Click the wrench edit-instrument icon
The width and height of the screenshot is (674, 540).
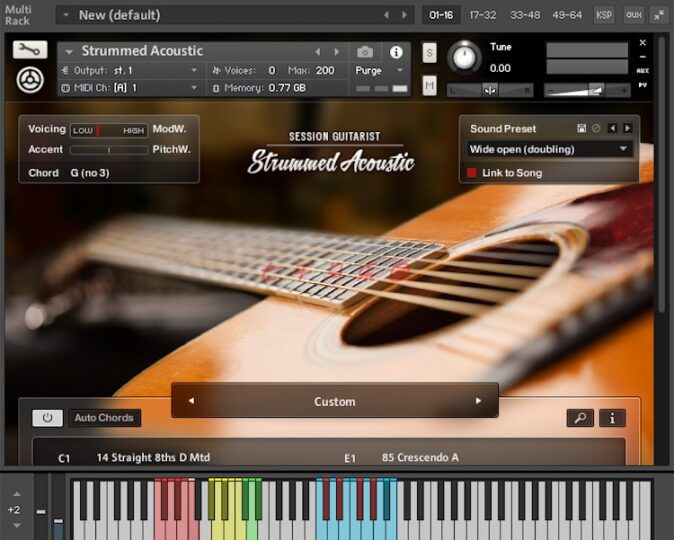click(30, 50)
